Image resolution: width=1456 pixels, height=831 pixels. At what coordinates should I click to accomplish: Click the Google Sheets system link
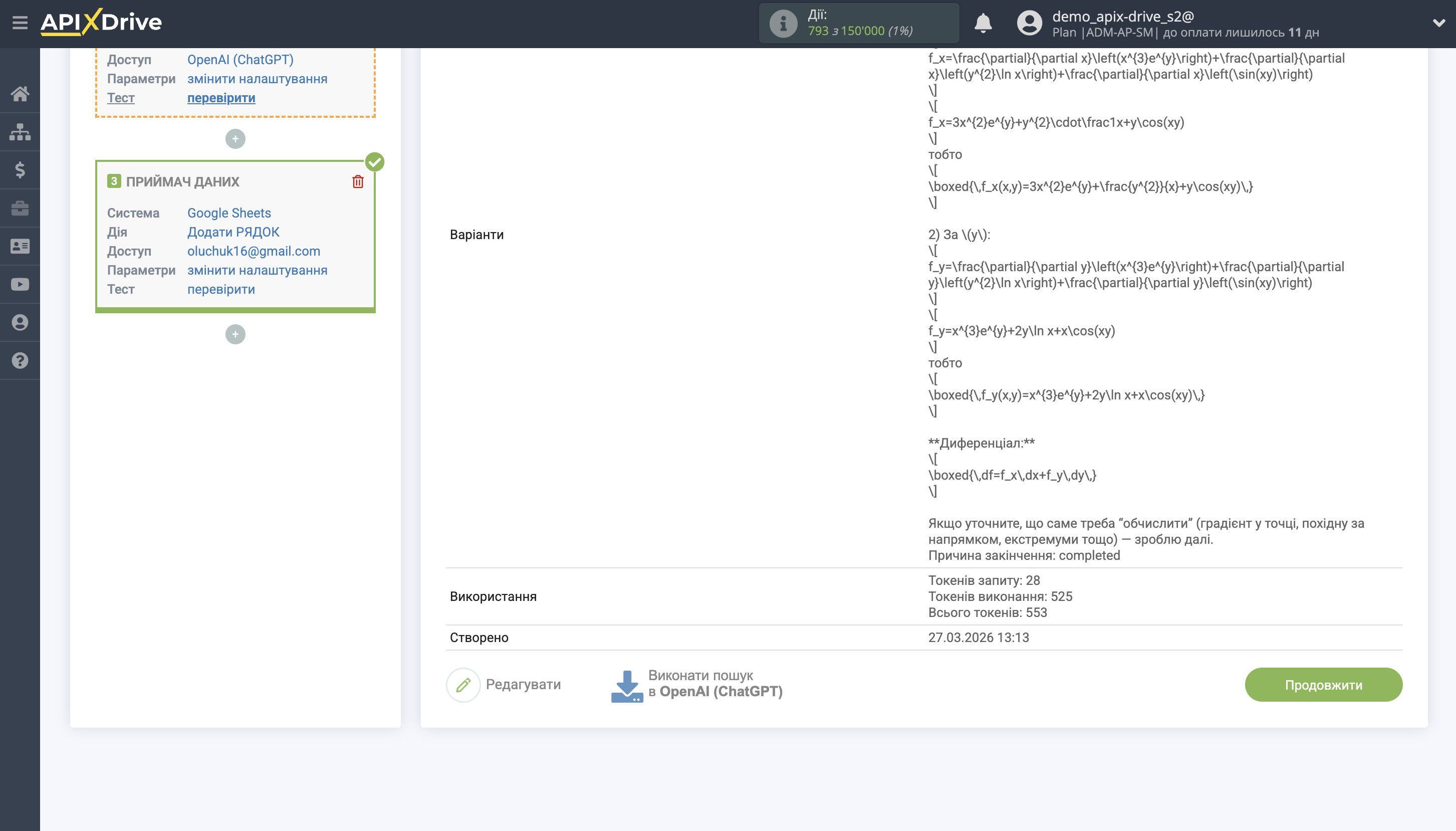tap(229, 213)
